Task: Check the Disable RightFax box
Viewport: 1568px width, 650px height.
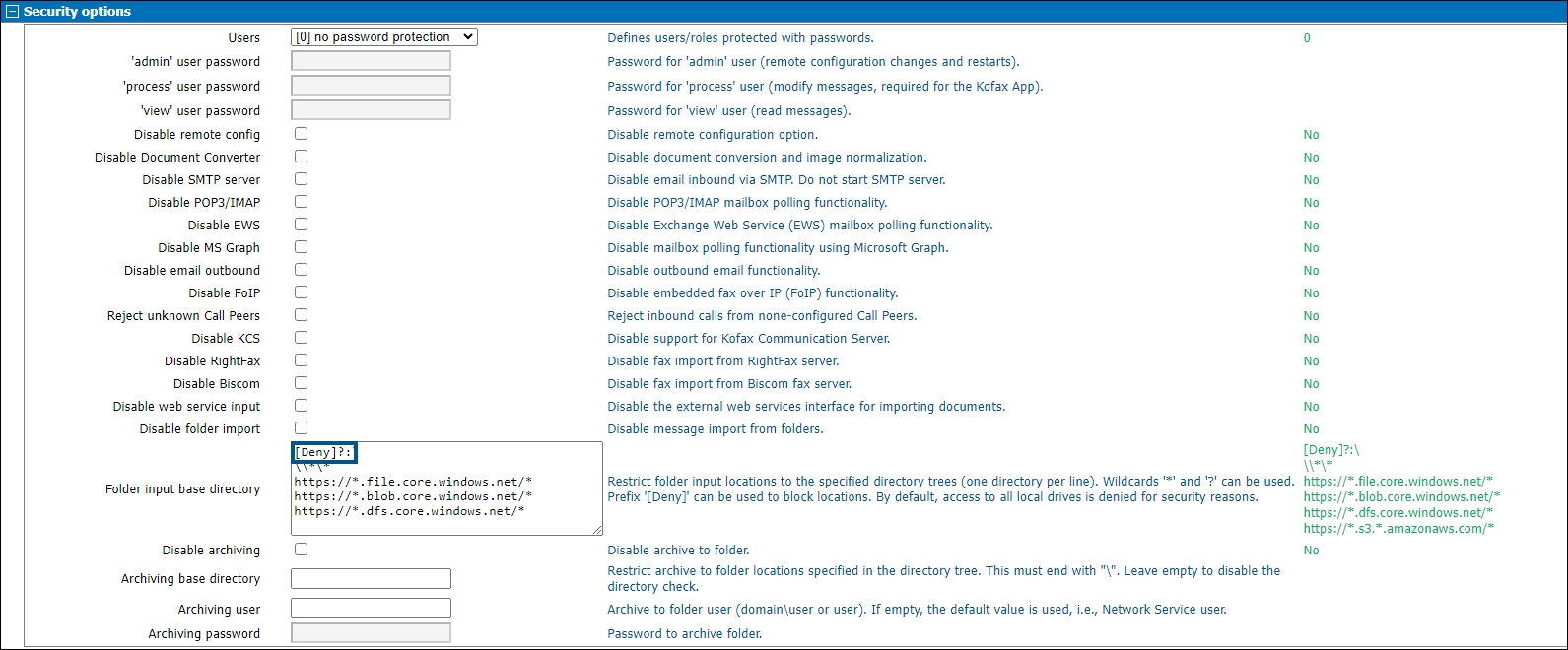Action: (x=301, y=360)
